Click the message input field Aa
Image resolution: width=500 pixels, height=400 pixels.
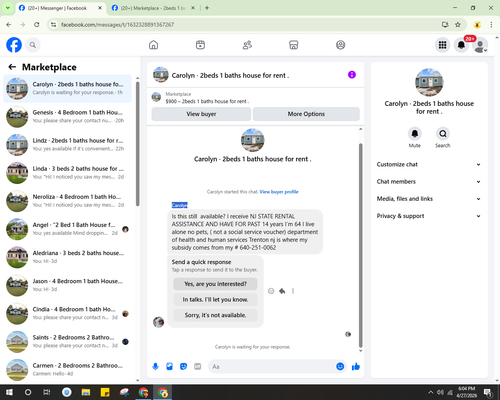click(x=272, y=367)
